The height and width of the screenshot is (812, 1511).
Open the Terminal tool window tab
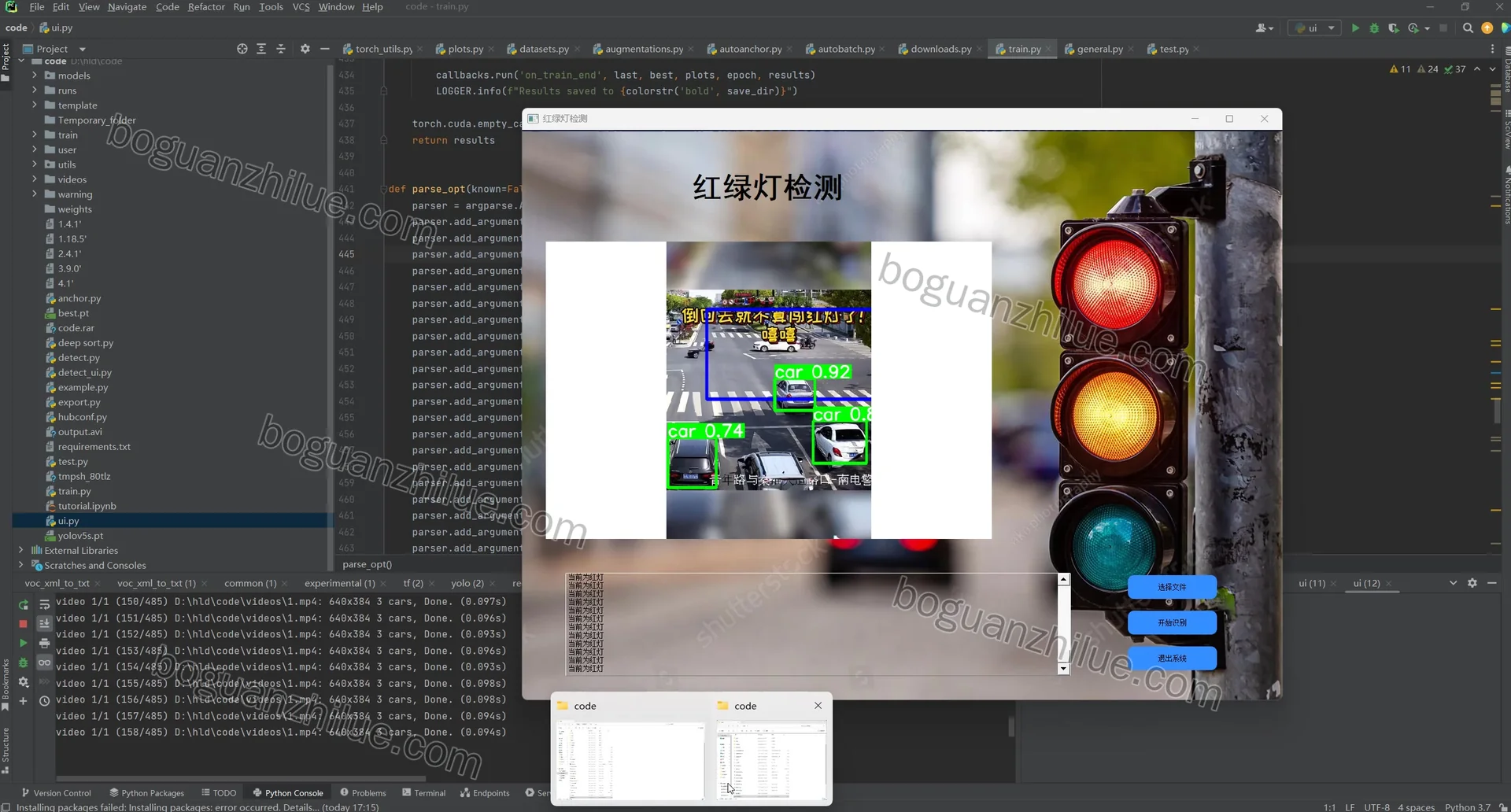(x=423, y=792)
